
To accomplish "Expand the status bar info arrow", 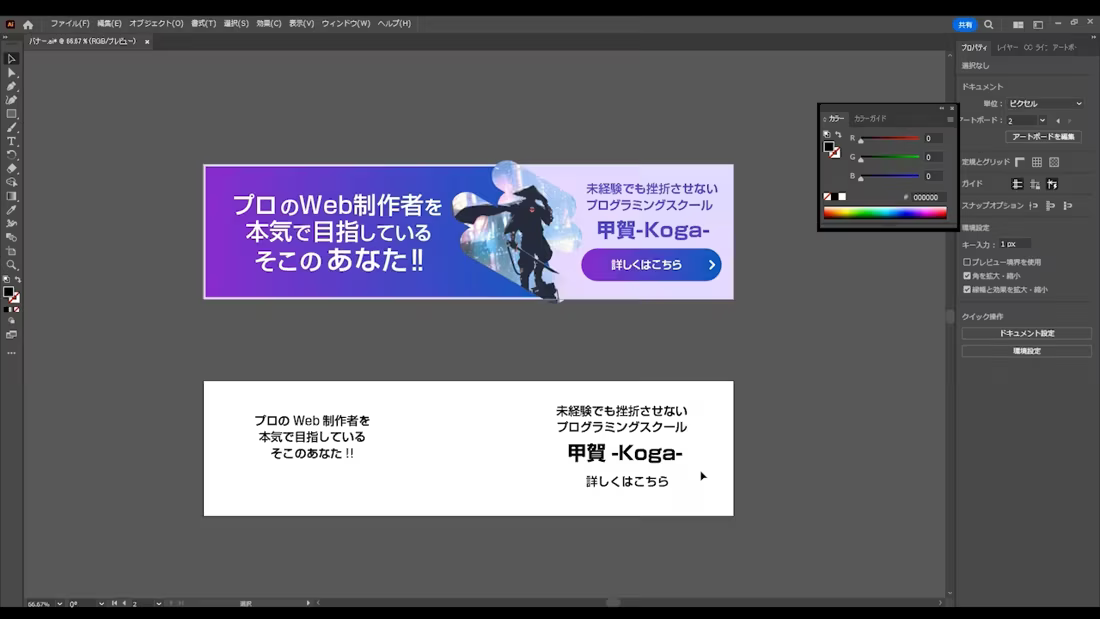I will tap(308, 603).
